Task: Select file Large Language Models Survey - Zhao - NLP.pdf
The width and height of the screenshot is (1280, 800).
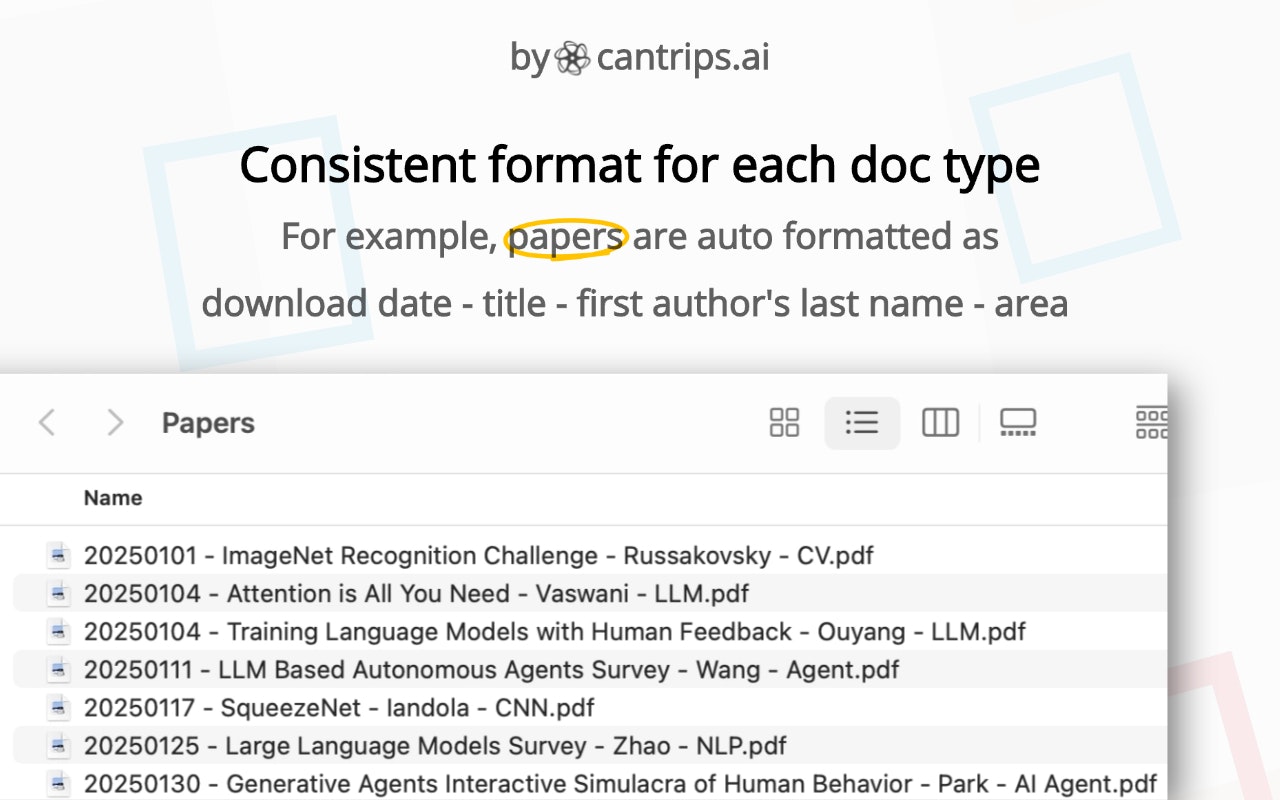Action: tap(435, 745)
